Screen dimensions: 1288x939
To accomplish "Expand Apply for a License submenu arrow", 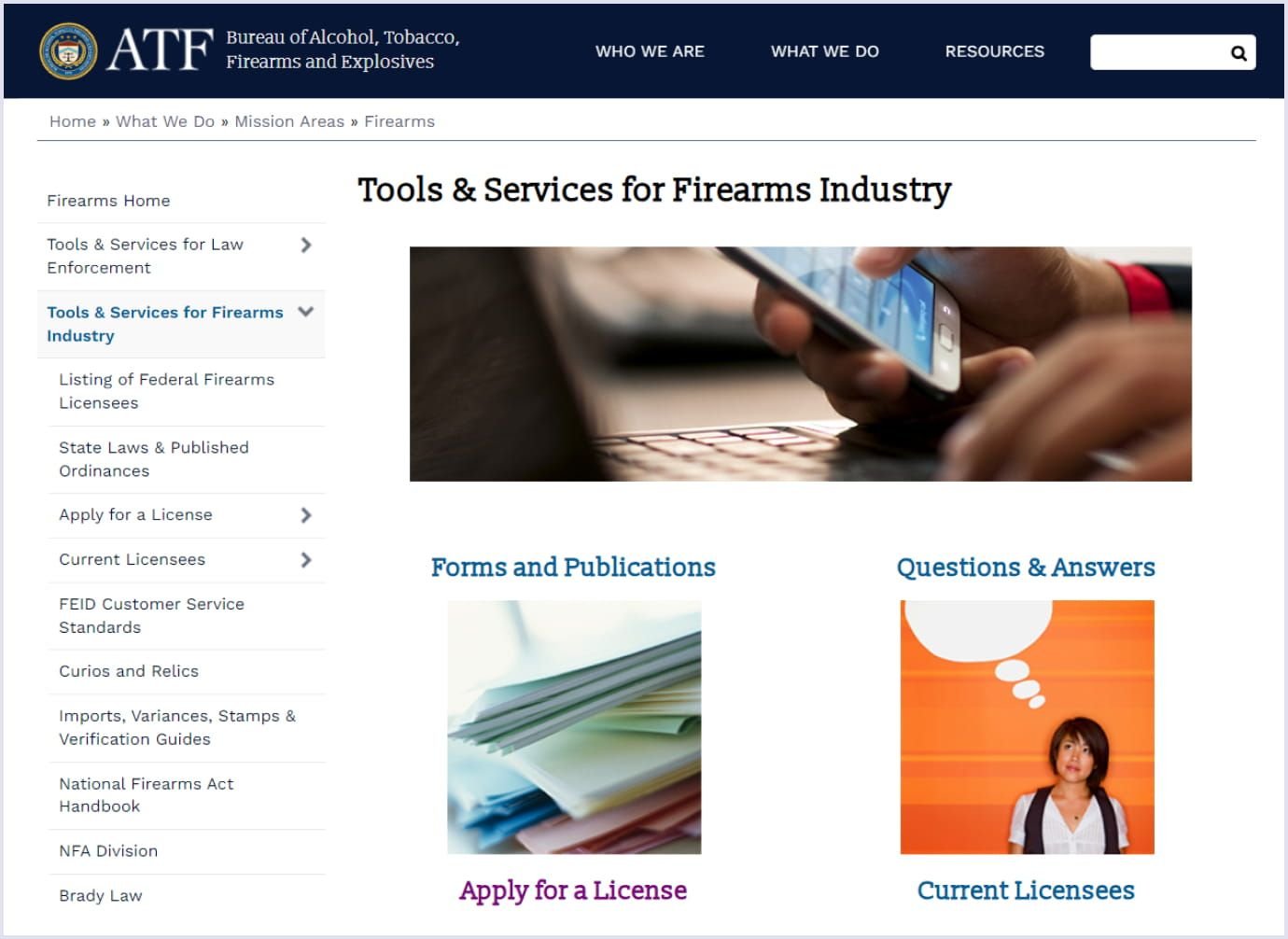I will 306,515.
